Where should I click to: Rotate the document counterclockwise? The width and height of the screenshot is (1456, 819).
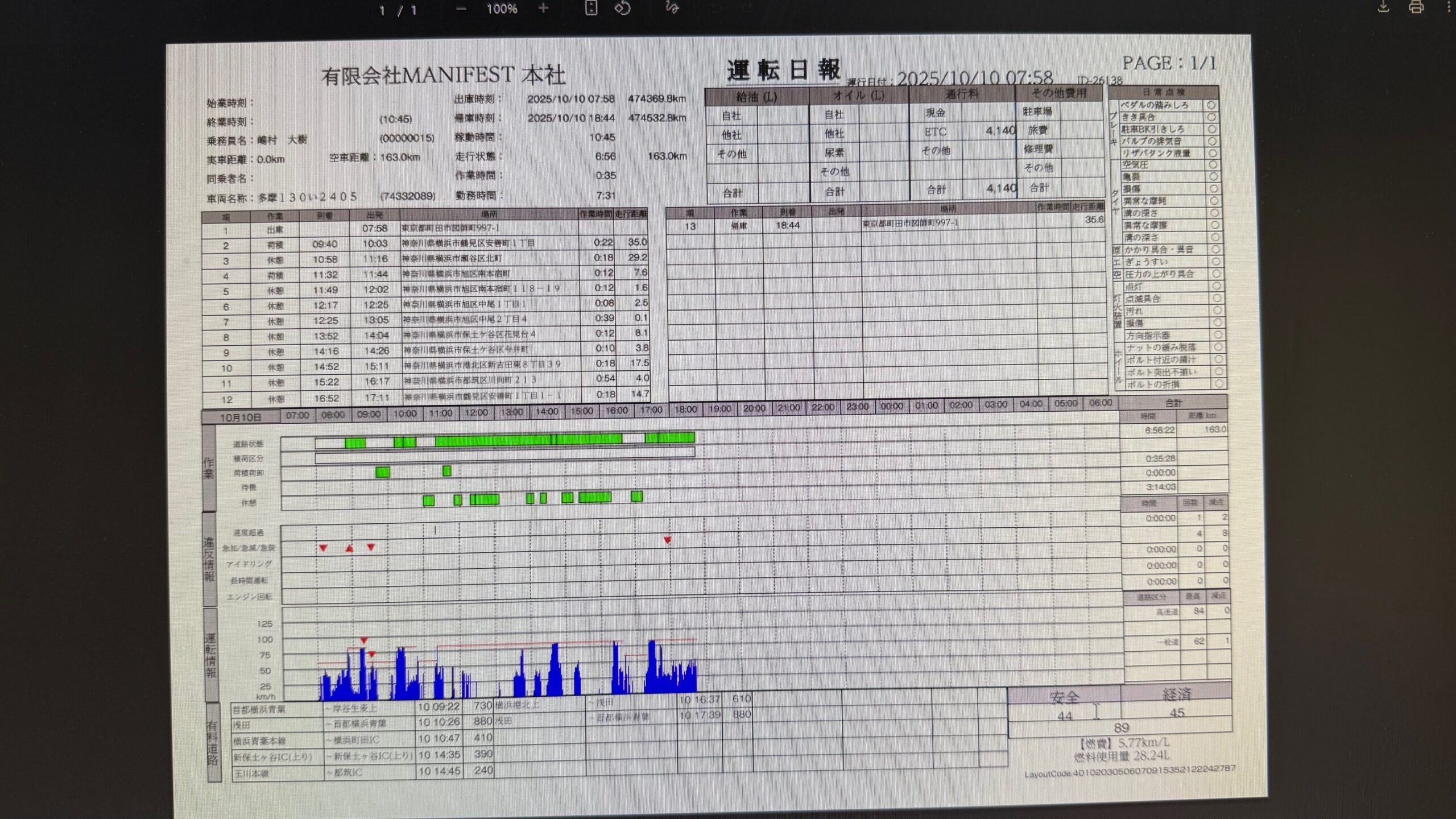(x=622, y=8)
